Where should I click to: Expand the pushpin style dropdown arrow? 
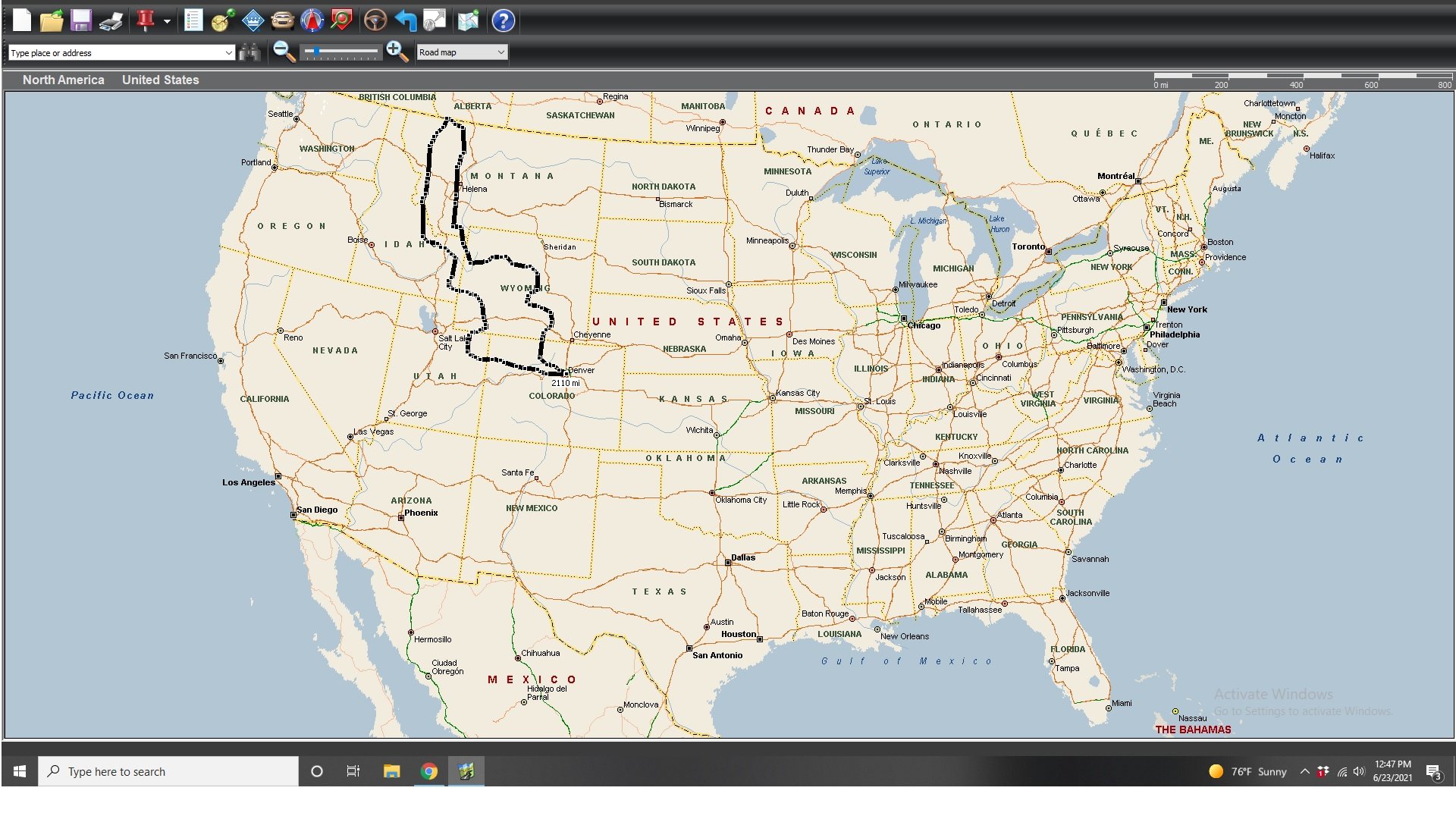(167, 21)
